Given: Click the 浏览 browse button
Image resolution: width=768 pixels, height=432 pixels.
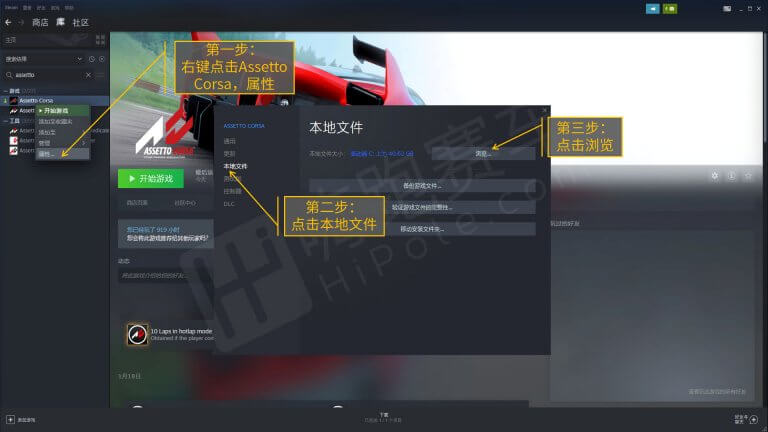Looking at the screenshot, I should [483, 154].
